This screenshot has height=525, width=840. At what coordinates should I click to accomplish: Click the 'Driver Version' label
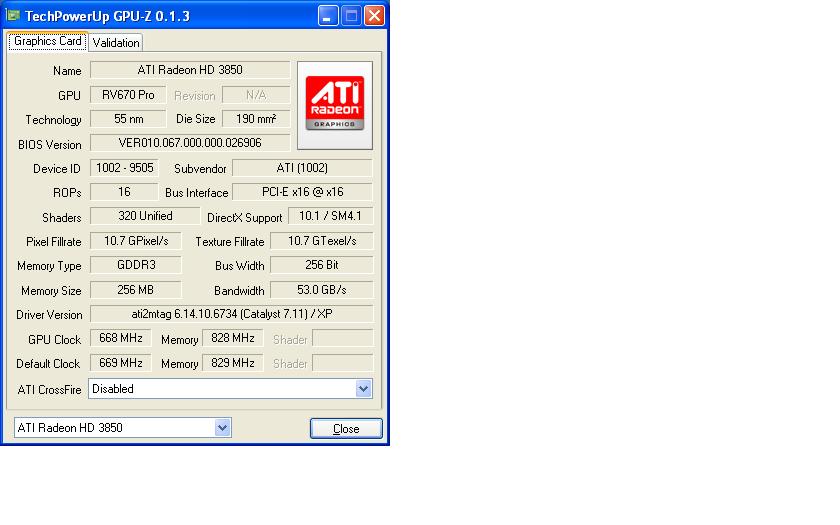[49, 315]
